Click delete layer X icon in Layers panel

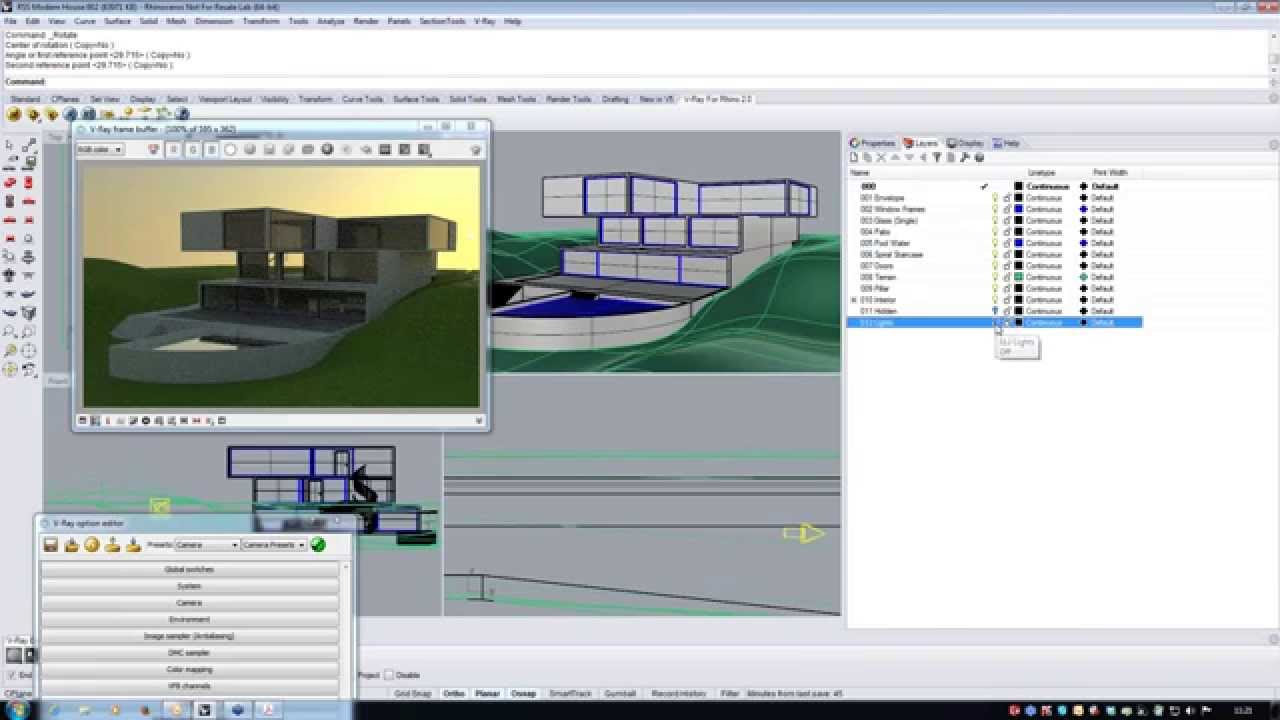point(881,158)
